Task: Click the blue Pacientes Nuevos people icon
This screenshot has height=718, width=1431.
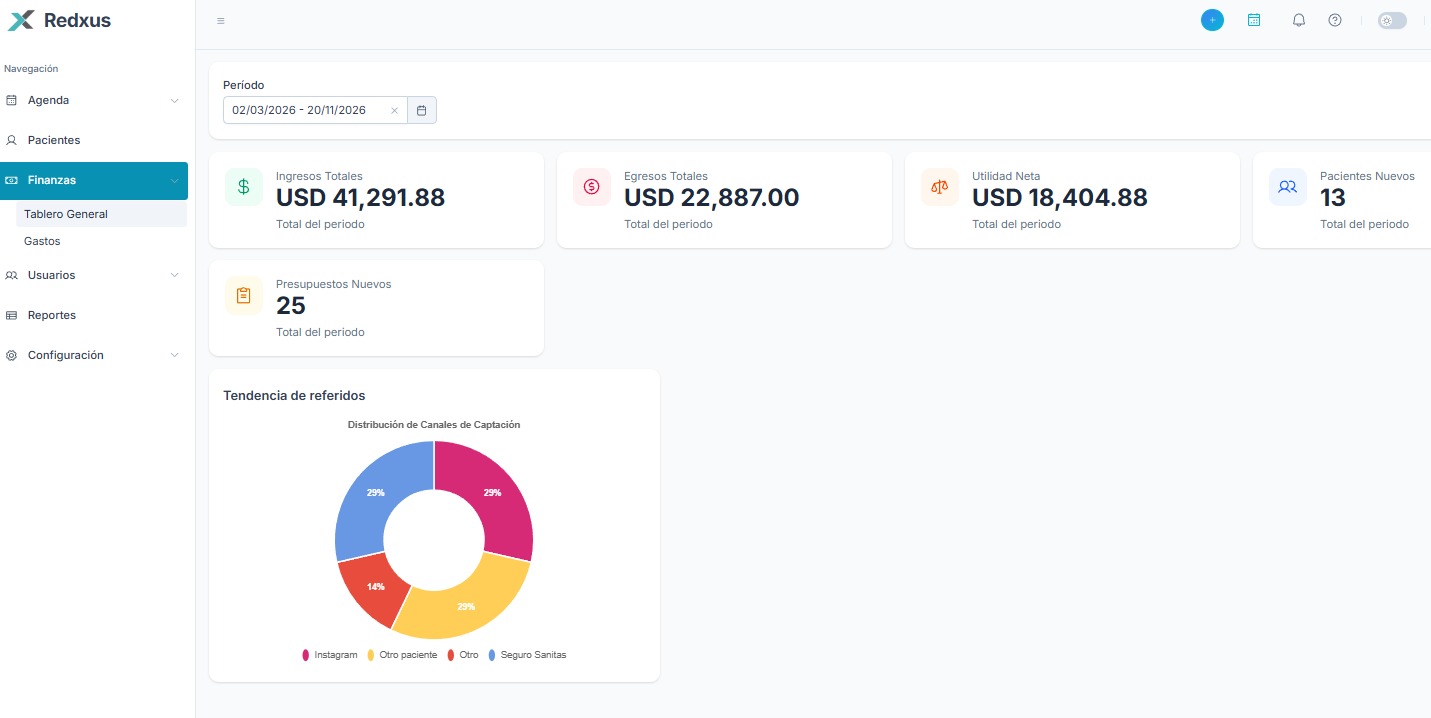Action: click(x=1288, y=187)
